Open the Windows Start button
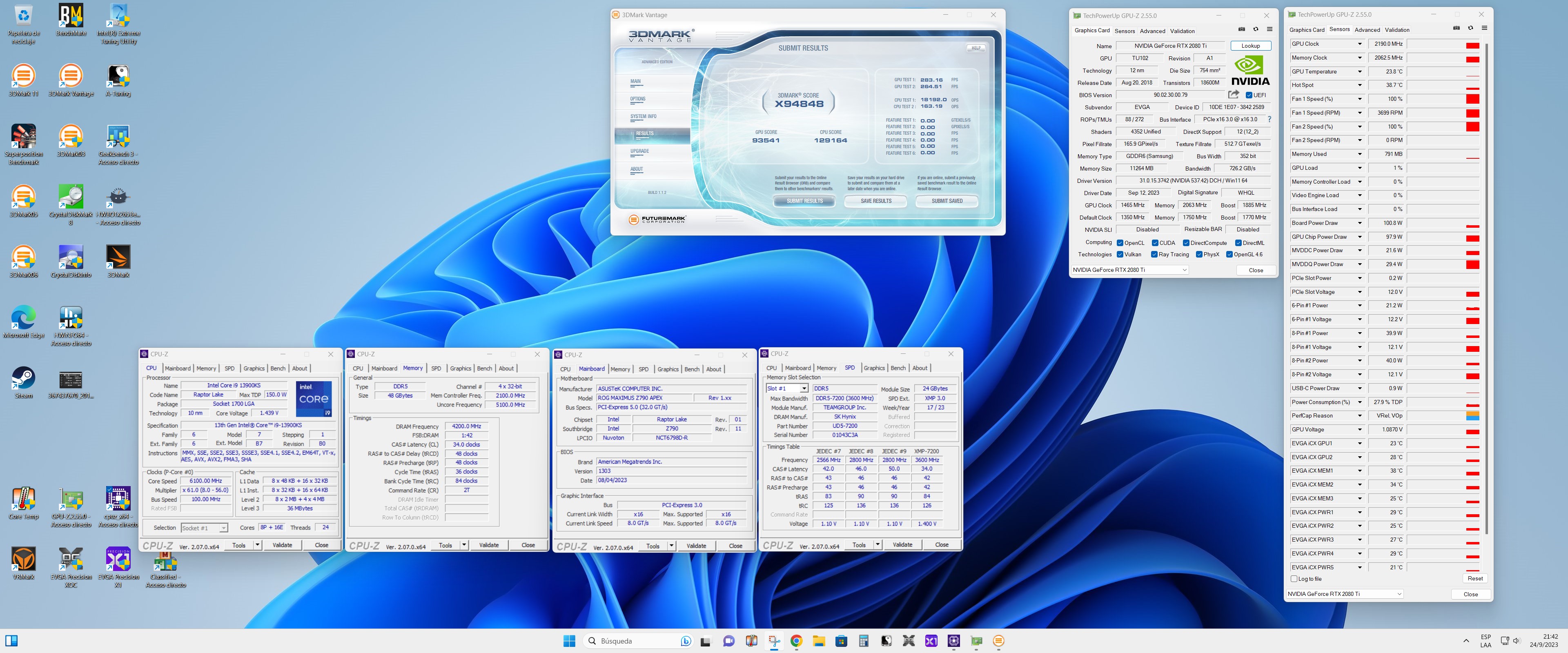The image size is (1568, 653). coord(569,641)
